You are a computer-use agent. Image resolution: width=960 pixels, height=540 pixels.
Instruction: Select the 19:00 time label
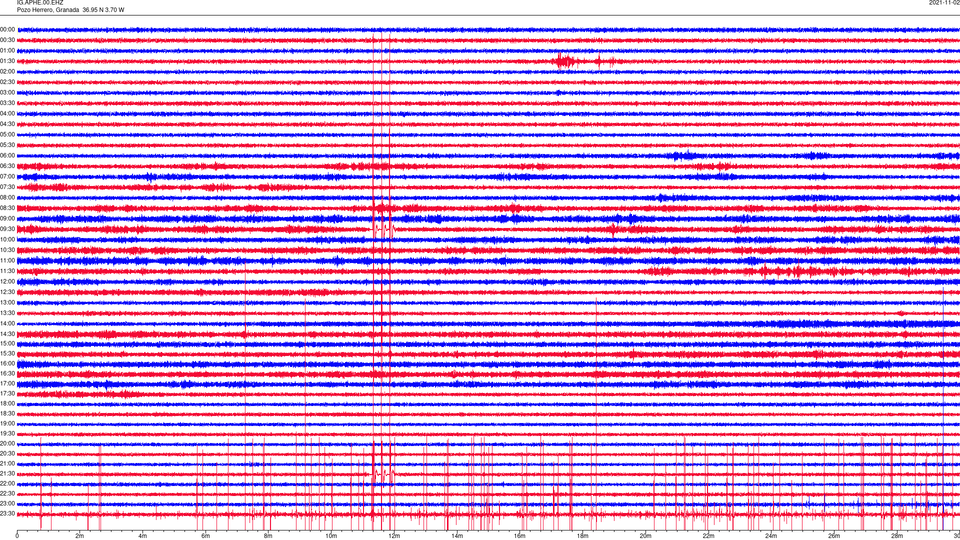pyautogui.click(x=8, y=424)
